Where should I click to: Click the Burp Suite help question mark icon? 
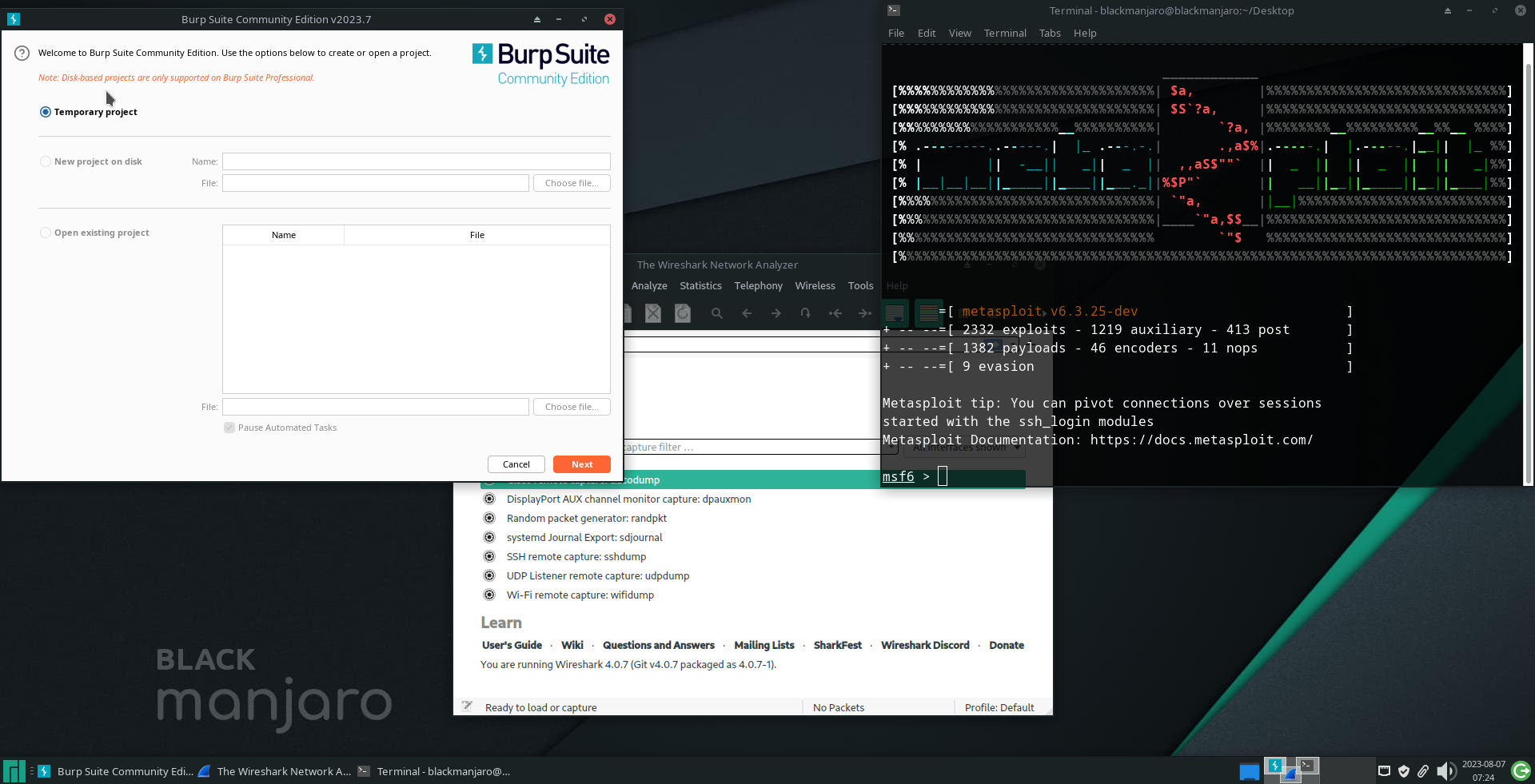tap(22, 53)
